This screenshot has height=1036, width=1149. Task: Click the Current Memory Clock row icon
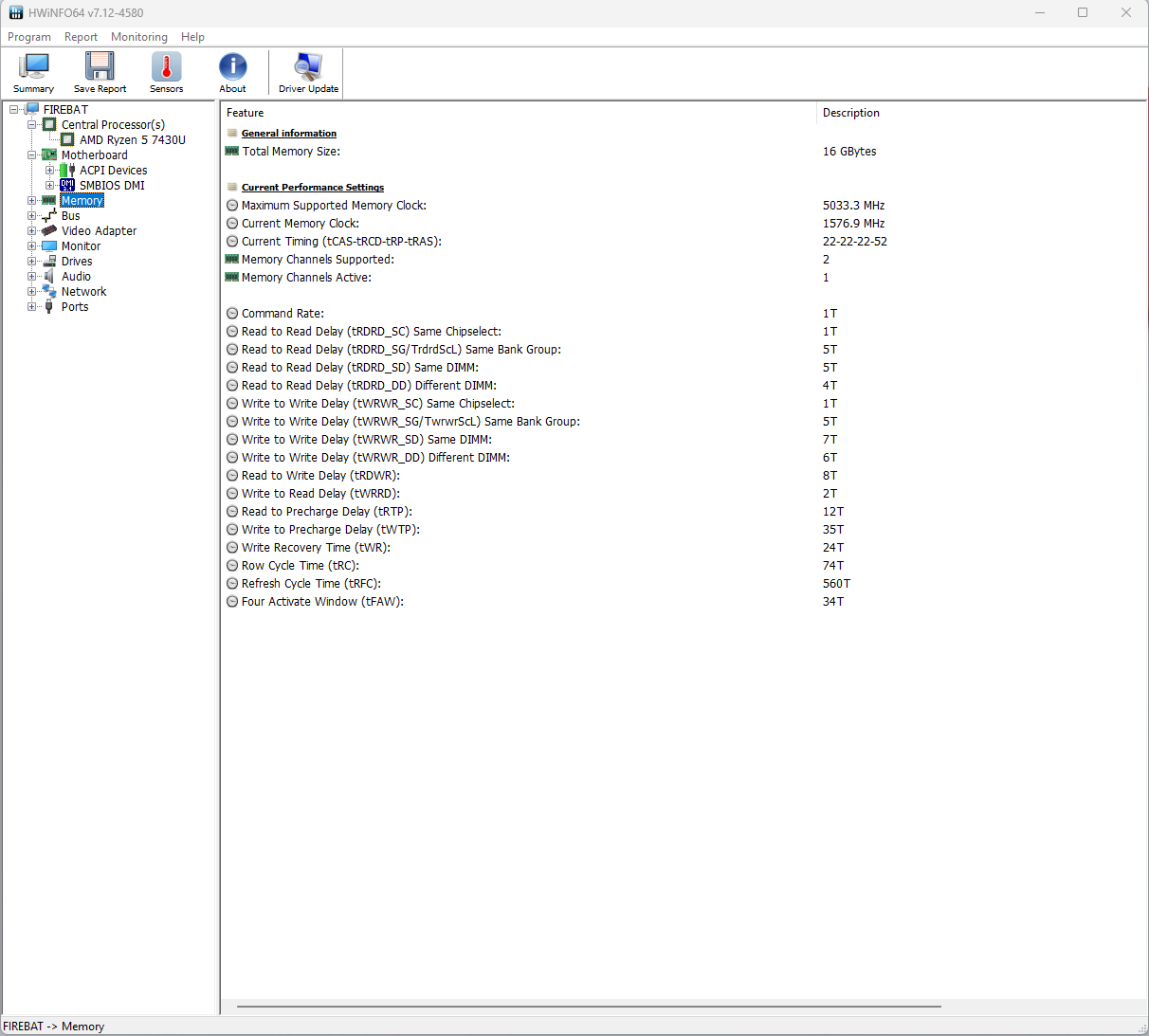click(232, 224)
